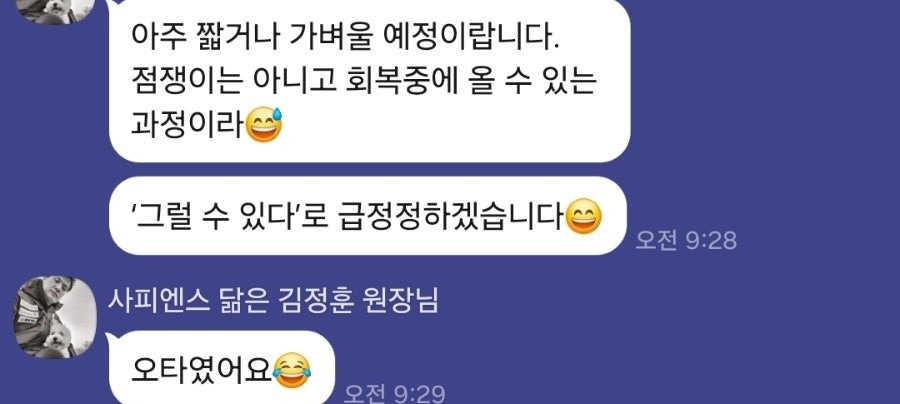
Task: Click the line 점쟁이는 아니고 회복중에 올 수 있는
Action: coord(364,82)
